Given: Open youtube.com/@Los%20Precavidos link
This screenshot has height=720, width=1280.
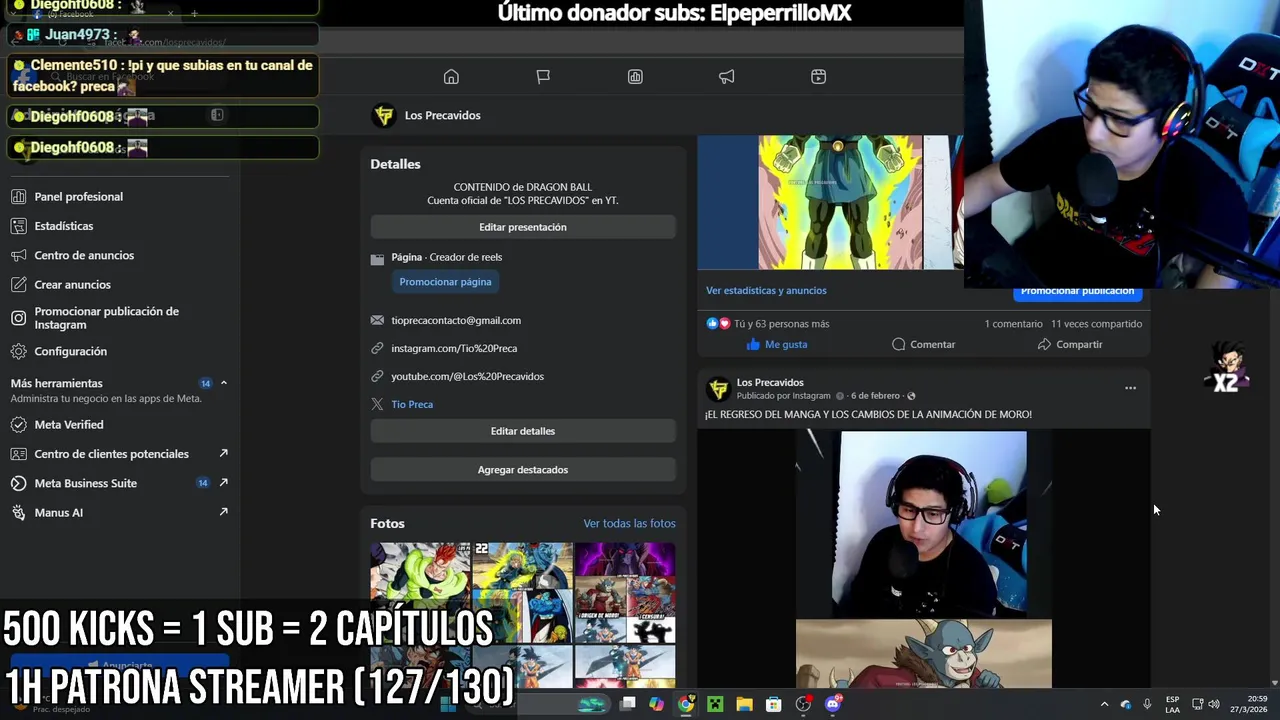Looking at the screenshot, I should click(467, 376).
